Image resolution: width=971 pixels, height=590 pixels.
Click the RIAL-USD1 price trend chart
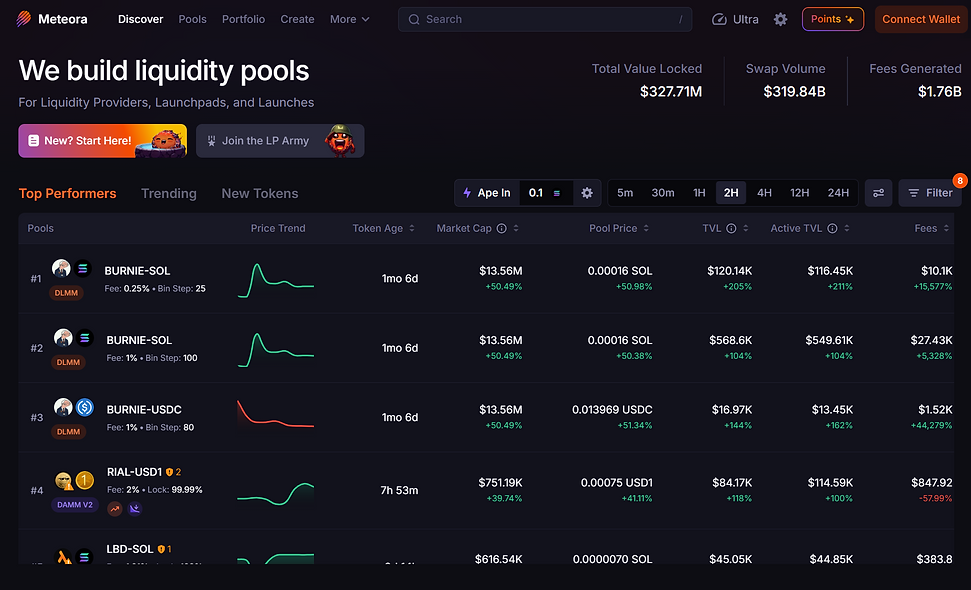tap(276, 493)
